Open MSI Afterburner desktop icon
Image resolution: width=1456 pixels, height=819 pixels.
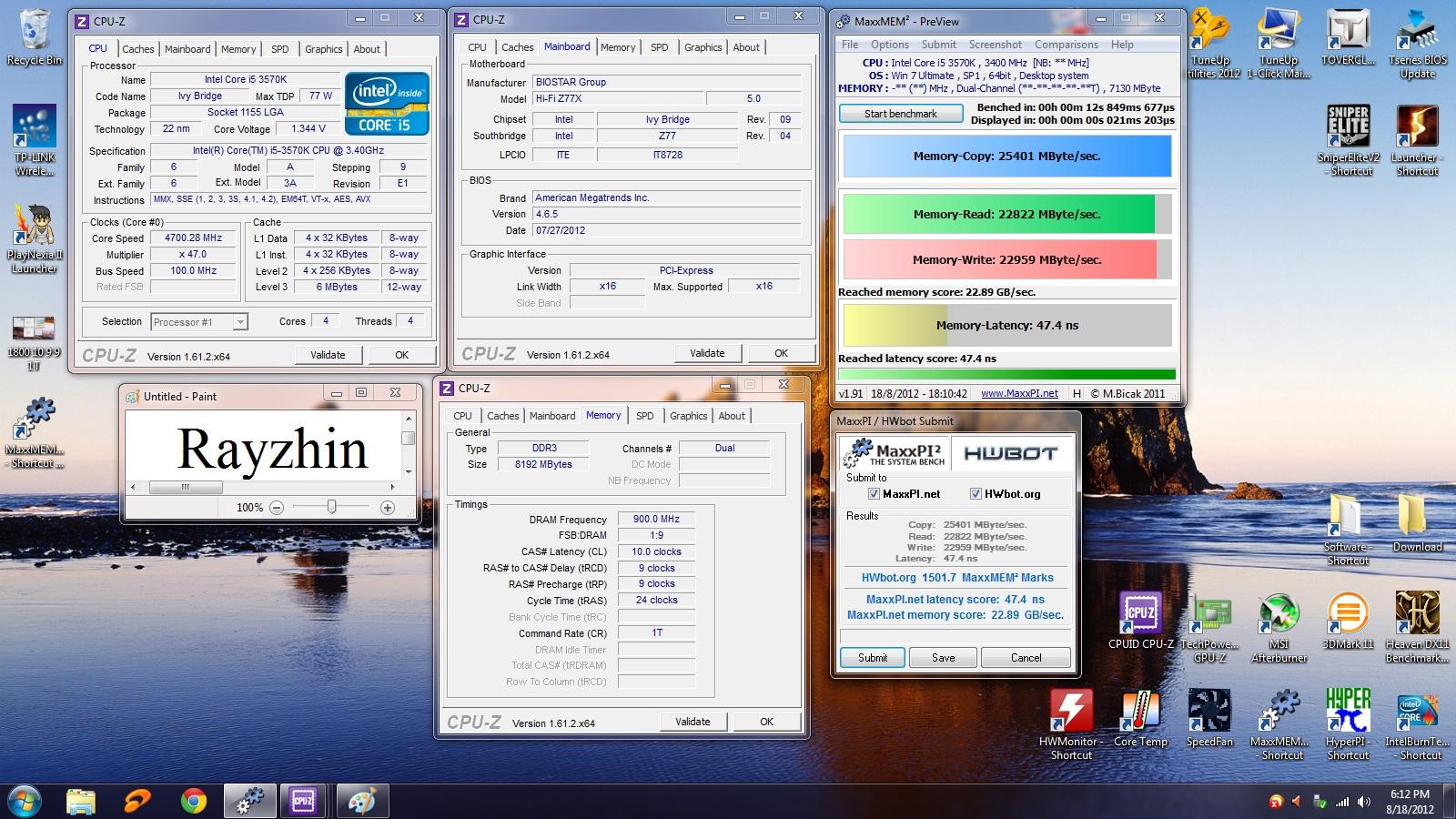[1279, 628]
